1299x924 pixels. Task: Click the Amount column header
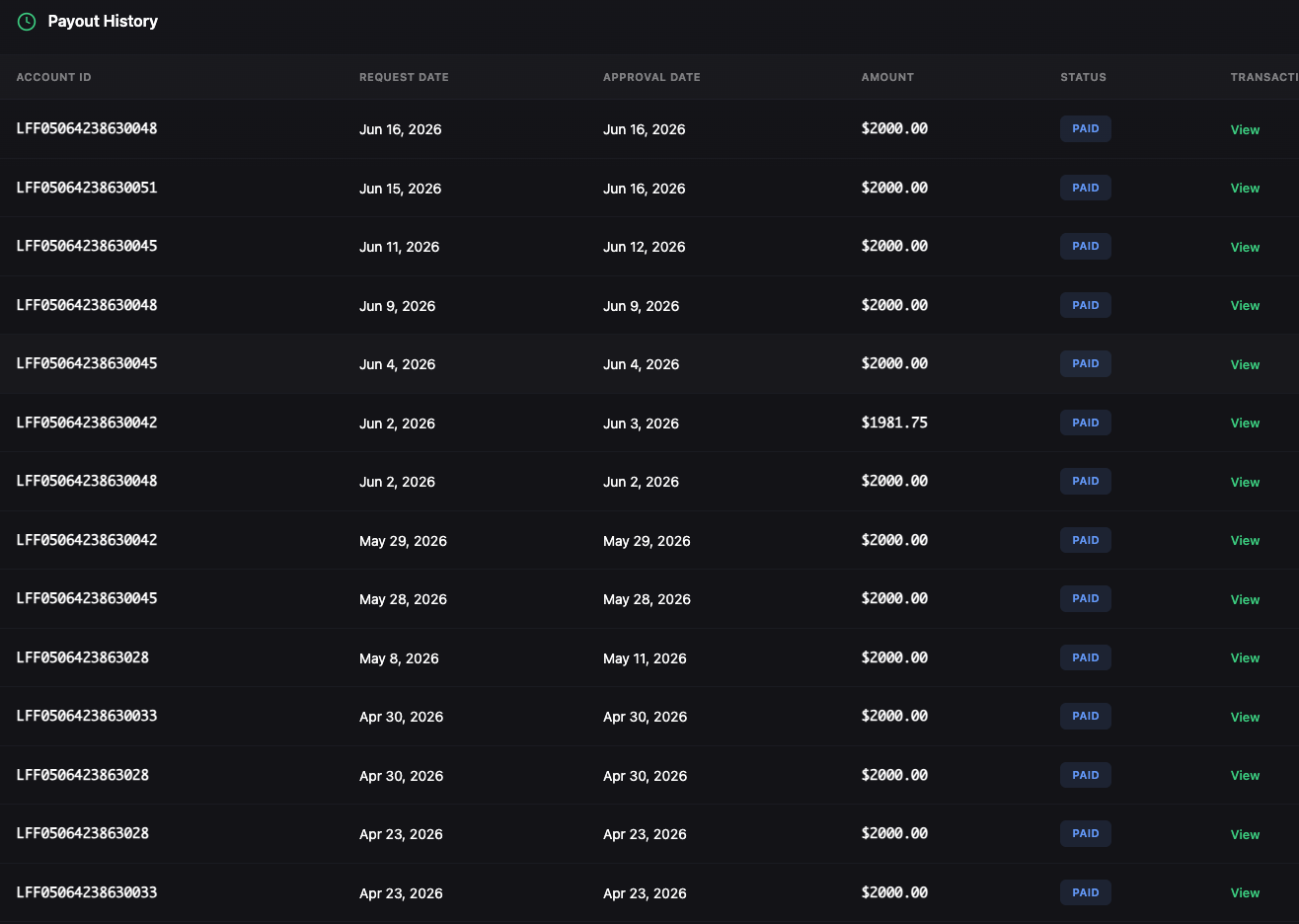click(x=887, y=77)
